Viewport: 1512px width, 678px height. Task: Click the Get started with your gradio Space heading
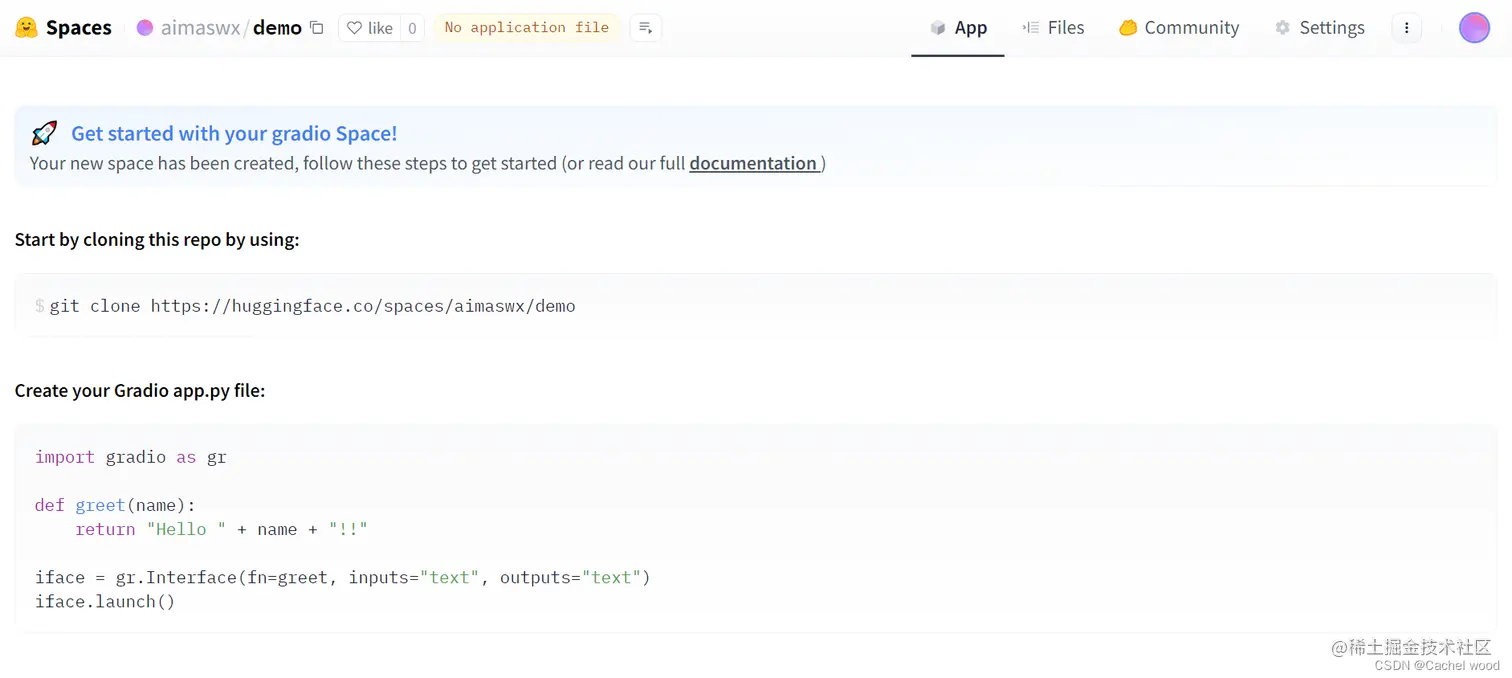pos(234,133)
